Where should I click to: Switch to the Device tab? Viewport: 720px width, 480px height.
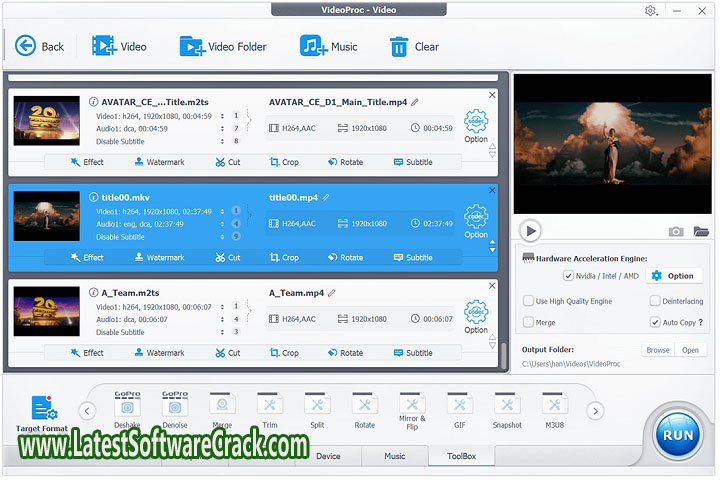[328, 456]
